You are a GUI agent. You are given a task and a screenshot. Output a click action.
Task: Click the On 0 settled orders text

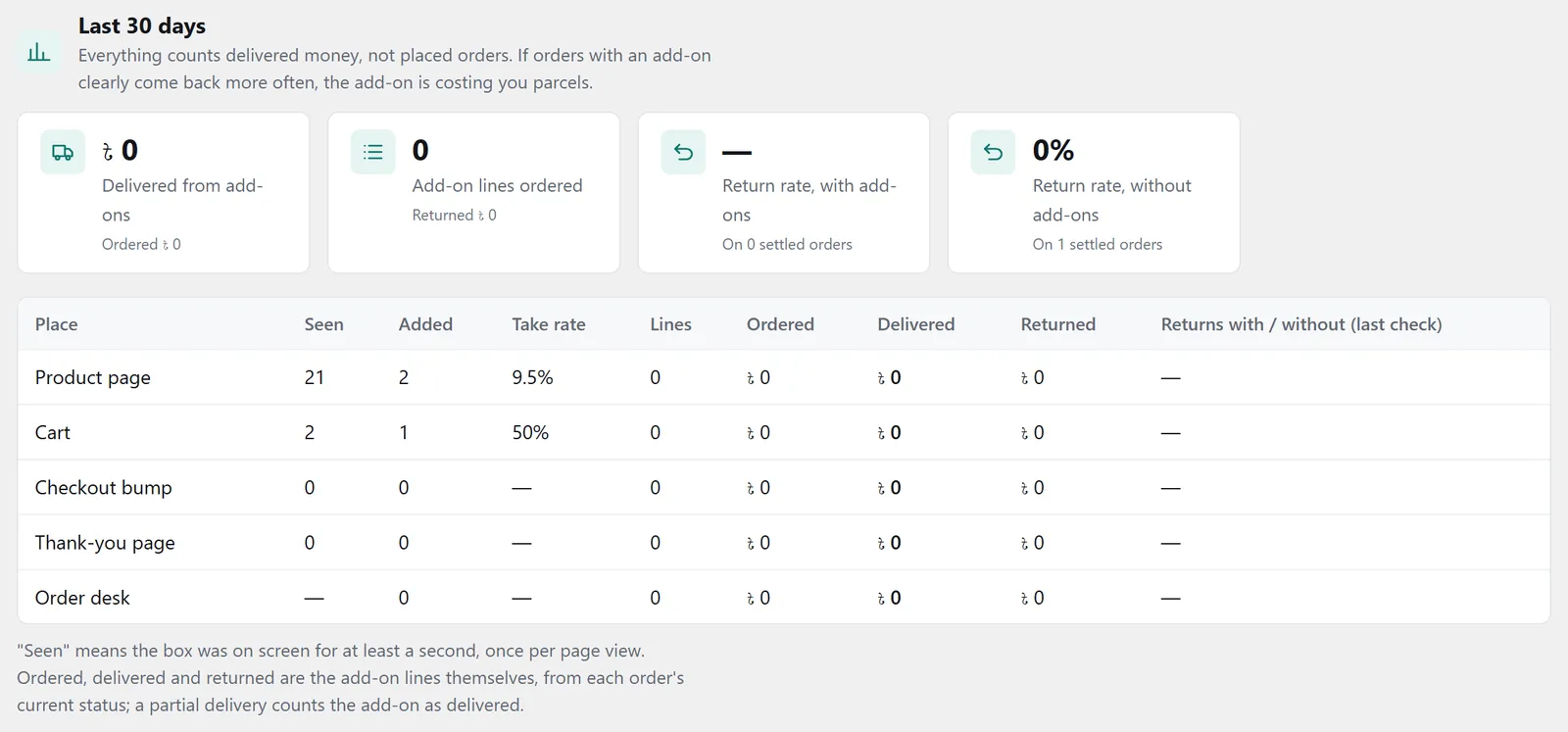coord(787,244)
